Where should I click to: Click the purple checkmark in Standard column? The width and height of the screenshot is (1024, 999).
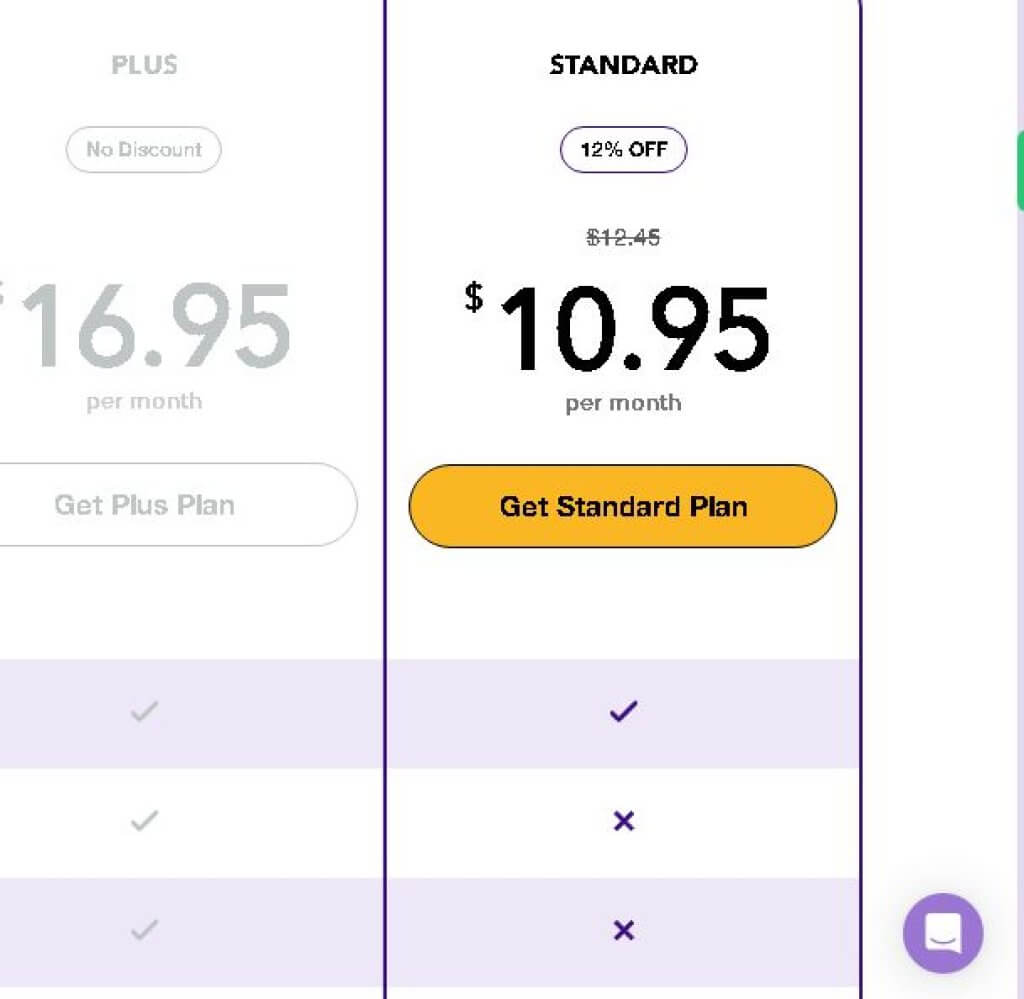coord(623,712)
